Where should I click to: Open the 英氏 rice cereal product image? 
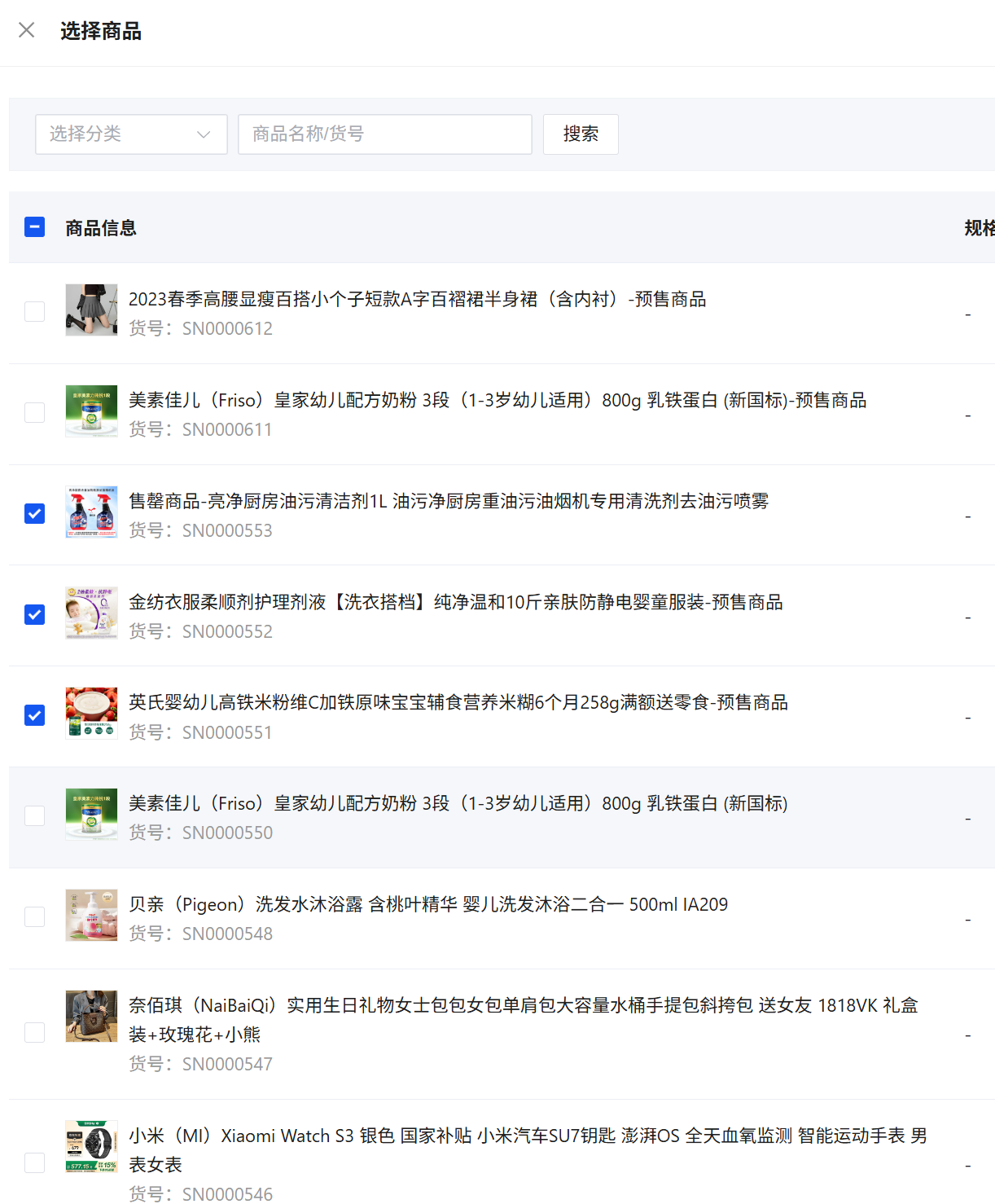point(91,714)
